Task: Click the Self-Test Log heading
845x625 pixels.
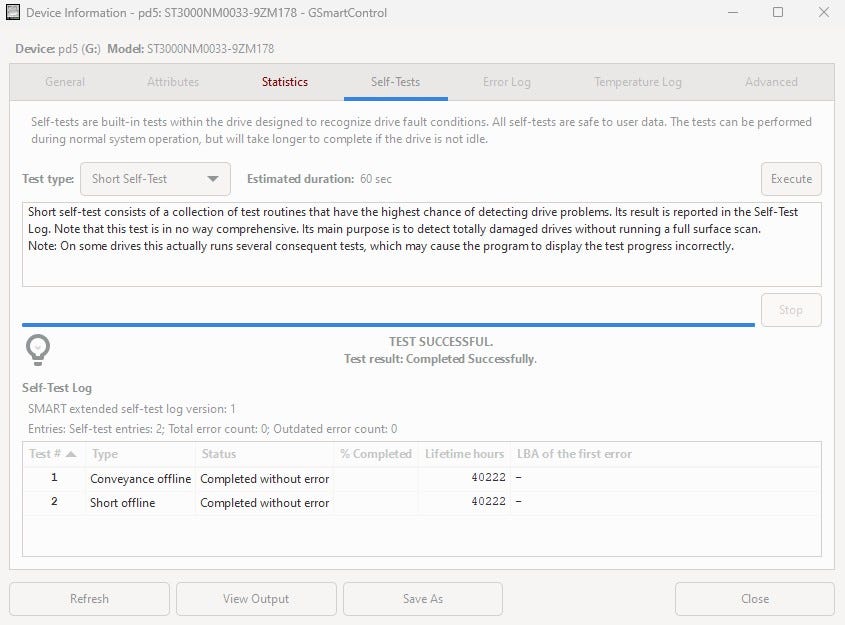Action: click(x=57, y=388)
